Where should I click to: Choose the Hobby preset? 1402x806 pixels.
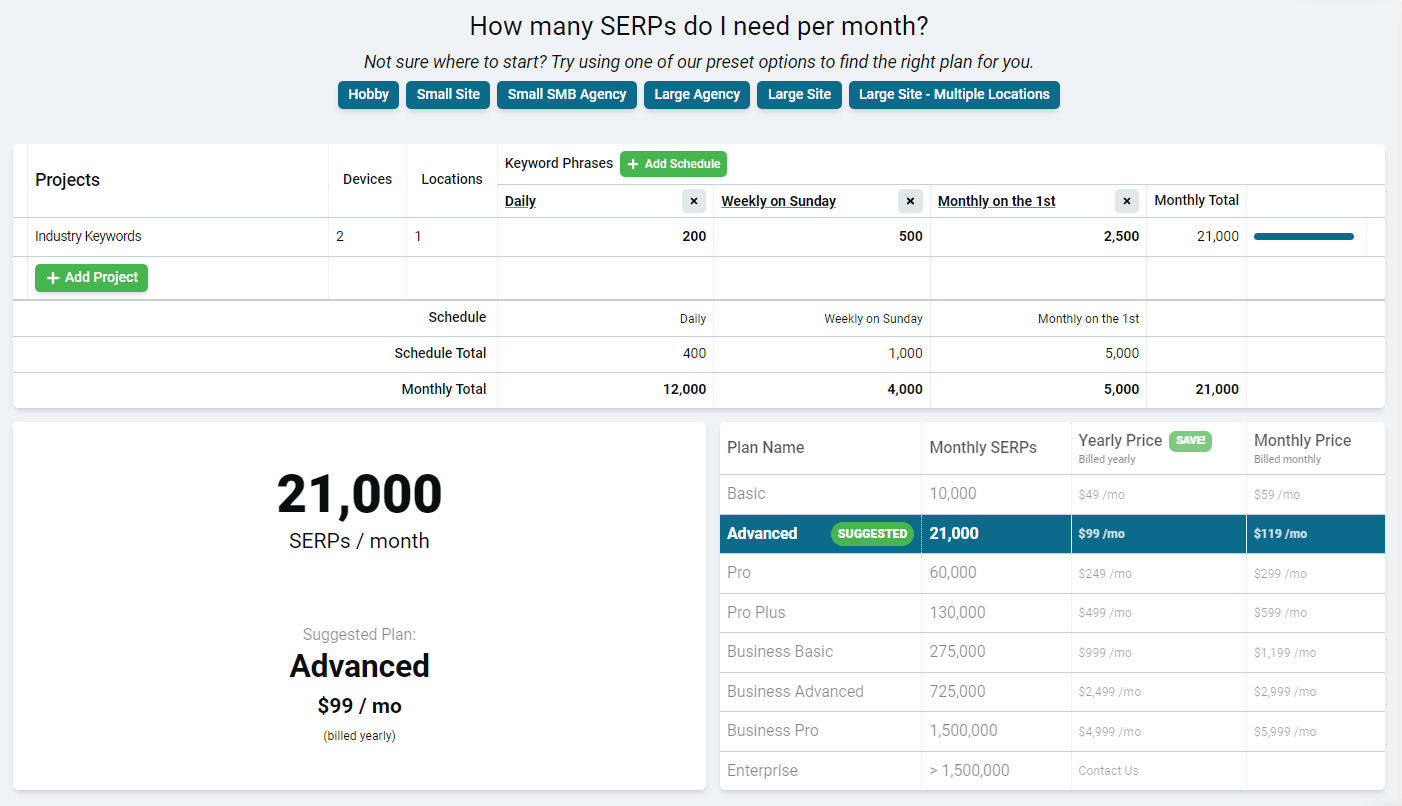pos(368,95)
